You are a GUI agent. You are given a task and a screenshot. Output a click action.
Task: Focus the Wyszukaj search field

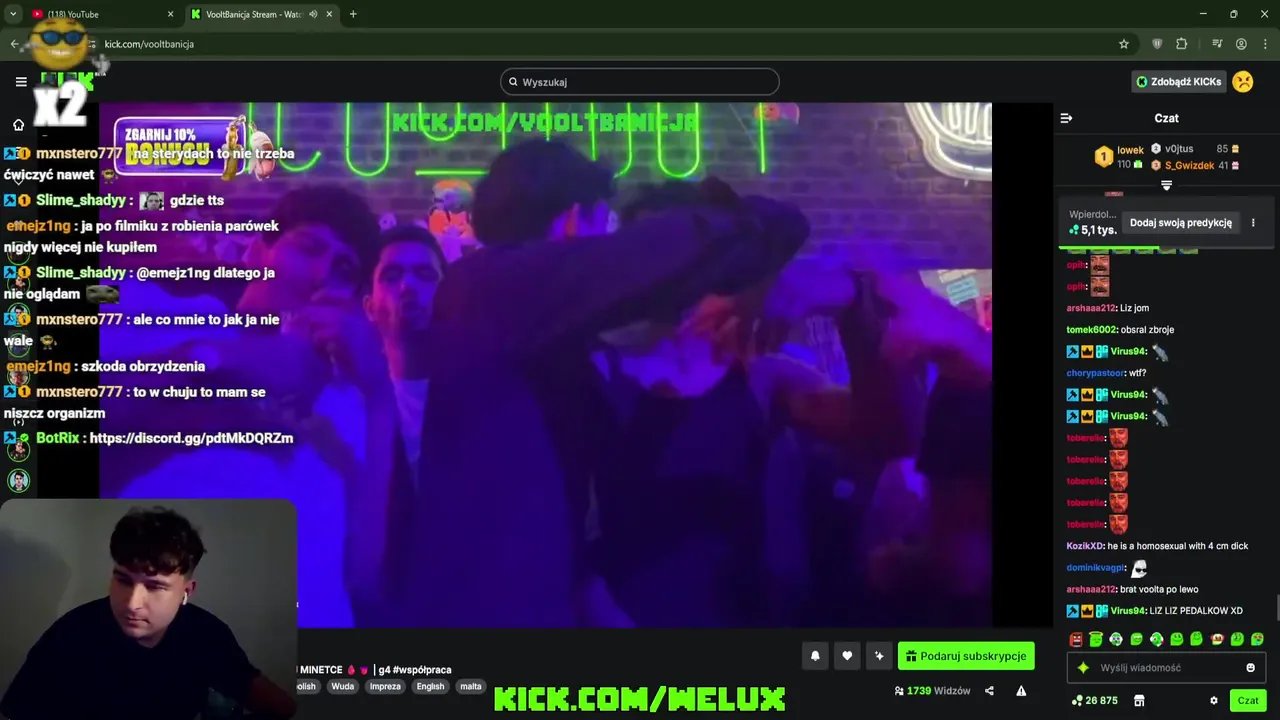[640, 82]
